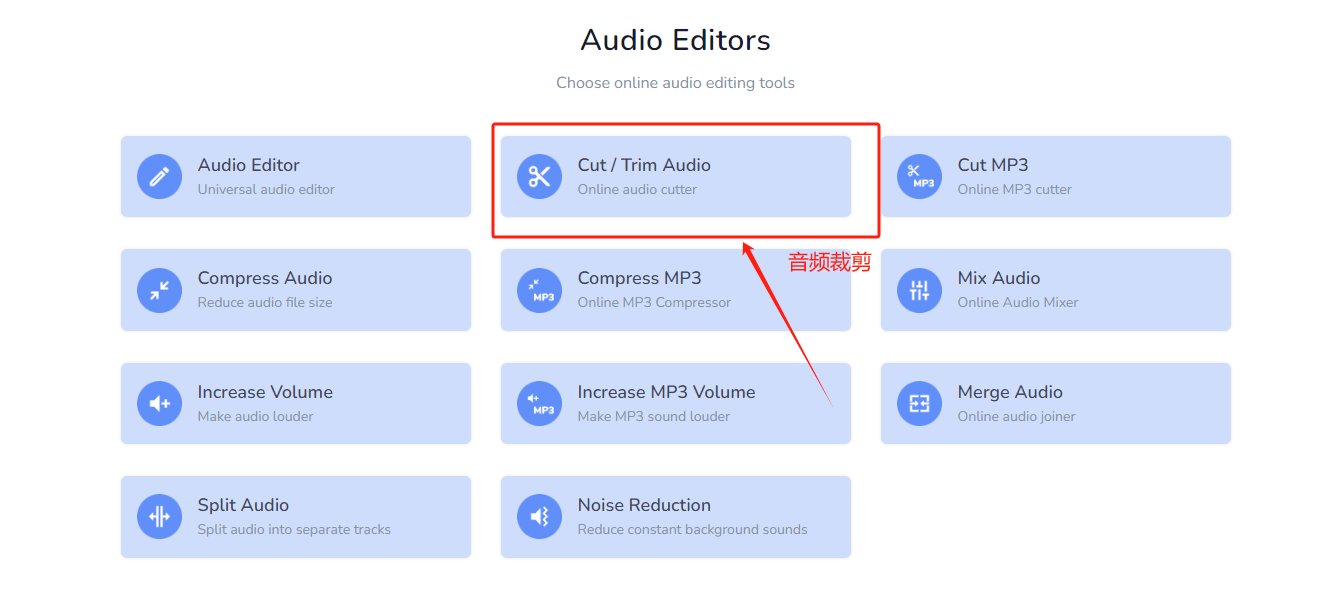Click the pencil icon for Audio Editor

[x=159, y=177]
